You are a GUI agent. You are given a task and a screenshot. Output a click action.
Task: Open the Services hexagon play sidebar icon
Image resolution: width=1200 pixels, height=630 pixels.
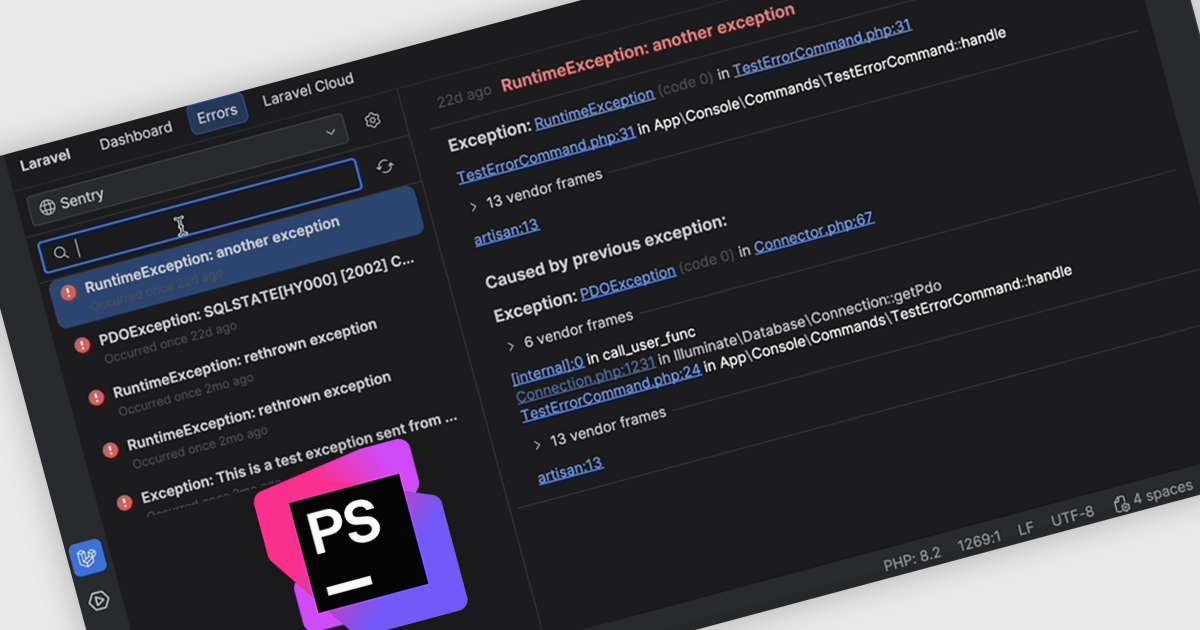pyautogui.click(x=99, y=601)
